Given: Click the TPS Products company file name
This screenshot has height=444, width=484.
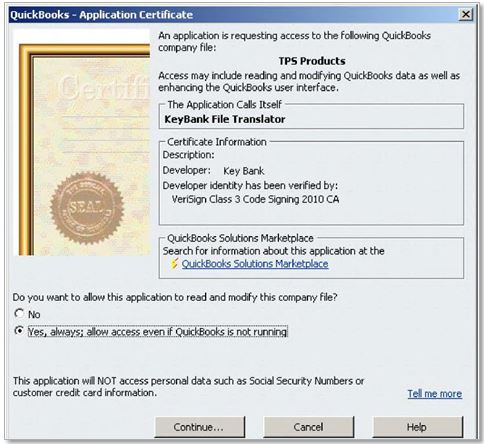Looking at the screenshot, I should (312, 61).
